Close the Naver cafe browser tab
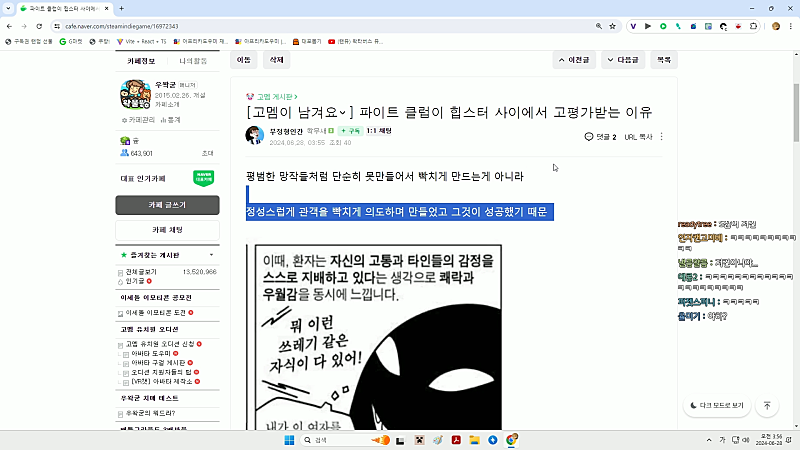 tap(107, 8)
